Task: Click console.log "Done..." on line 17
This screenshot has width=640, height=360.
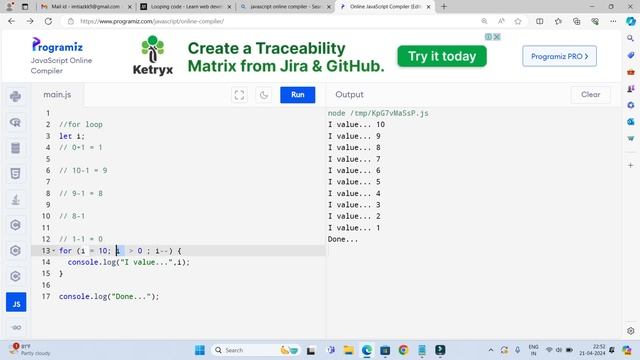Action: pos(109,296)
